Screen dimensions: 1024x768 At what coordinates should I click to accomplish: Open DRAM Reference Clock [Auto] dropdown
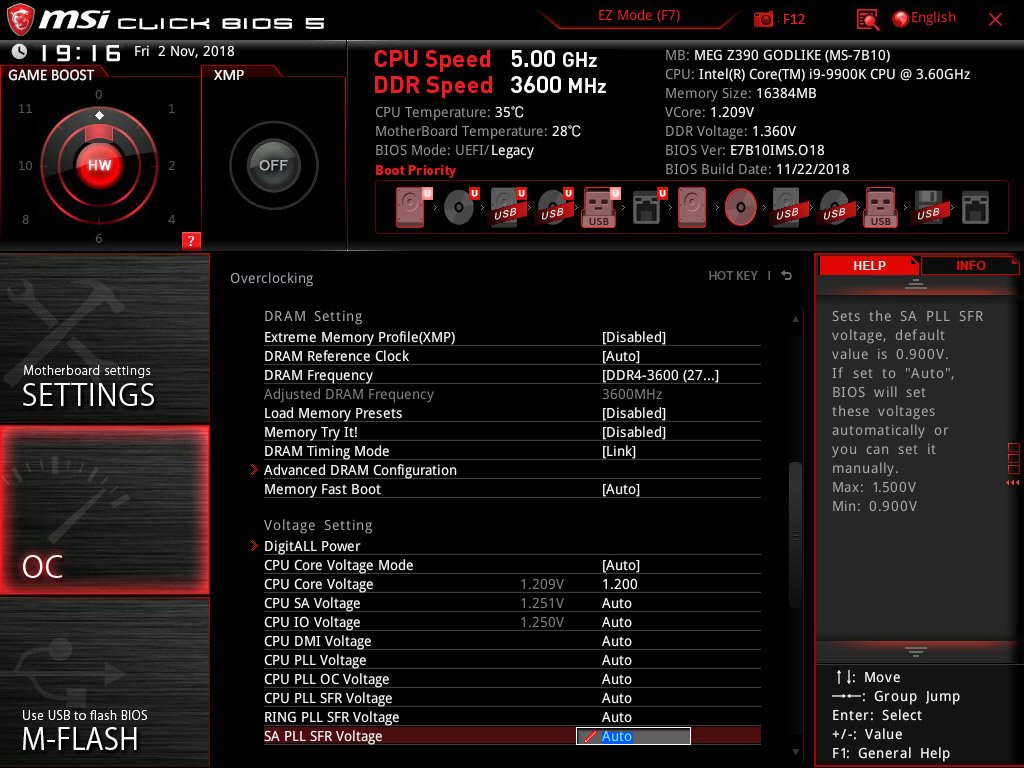pos(620,356)
